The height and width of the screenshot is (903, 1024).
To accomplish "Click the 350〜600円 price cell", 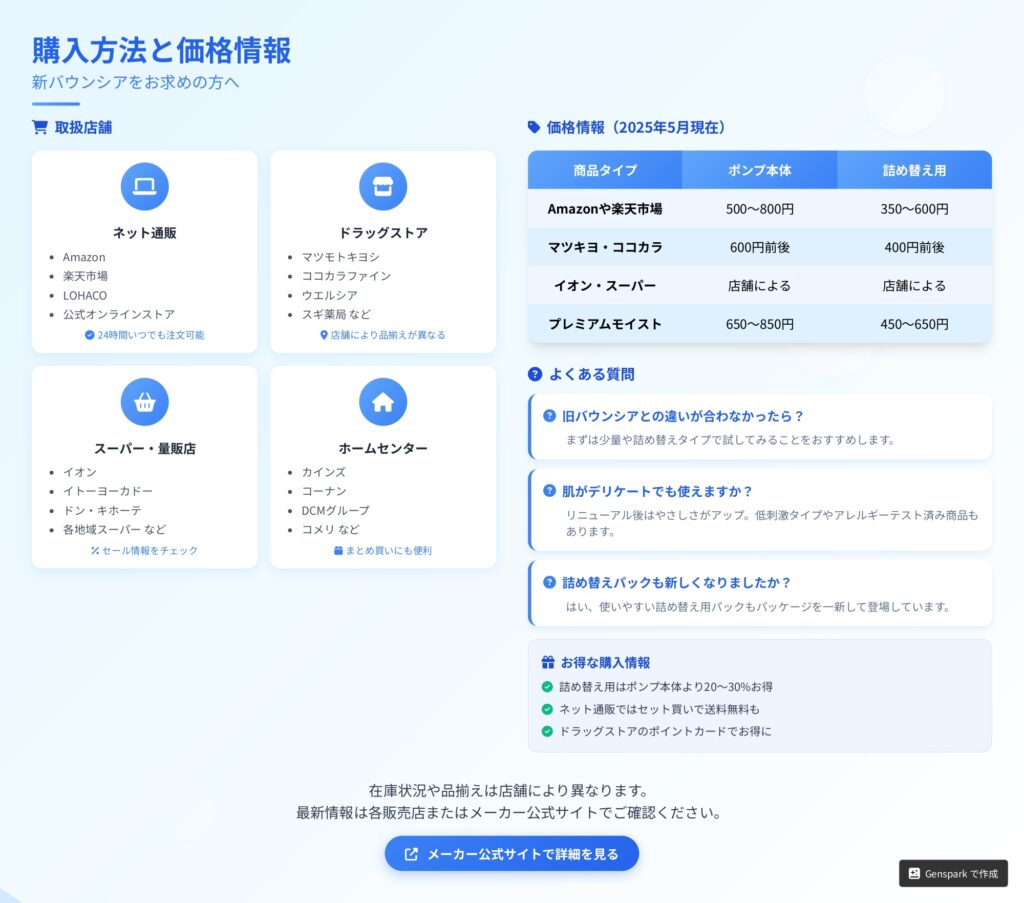I will (914, 209).
